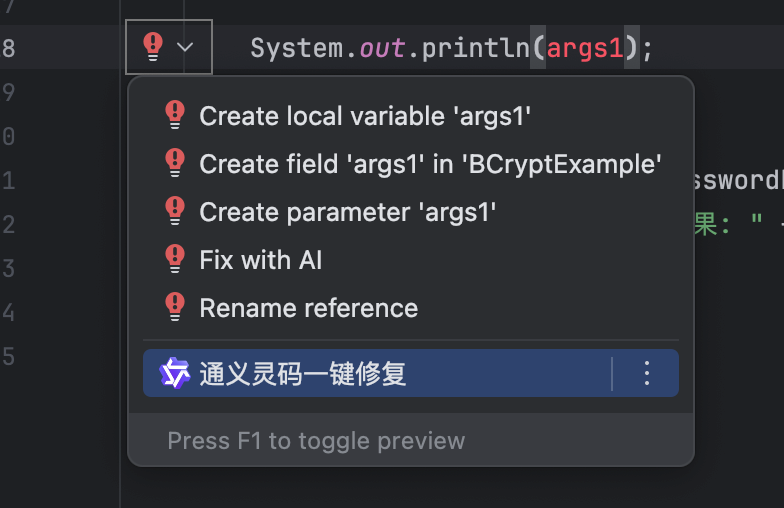Click the 'Press F1 to toggle preview' hint
Image resolution: width=784 pixels, height=508 pixels.
pos(316,441)
